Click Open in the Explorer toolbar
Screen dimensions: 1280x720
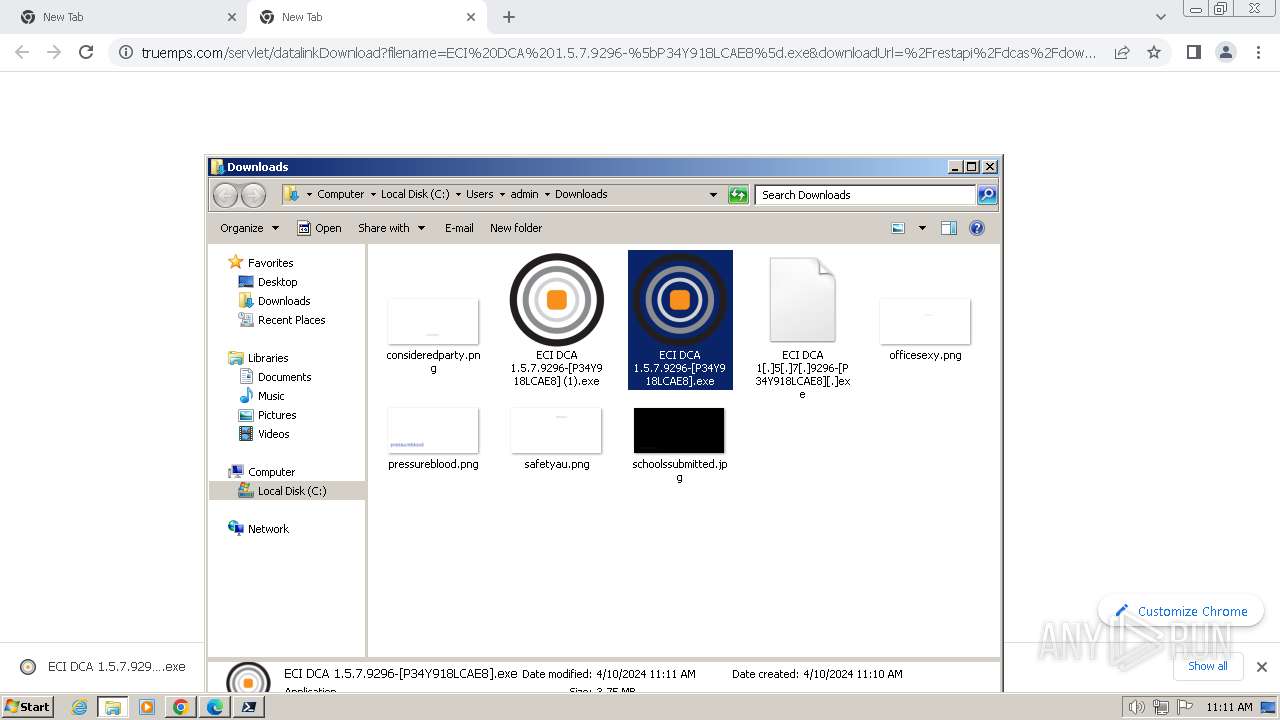(x=319, y=228)
